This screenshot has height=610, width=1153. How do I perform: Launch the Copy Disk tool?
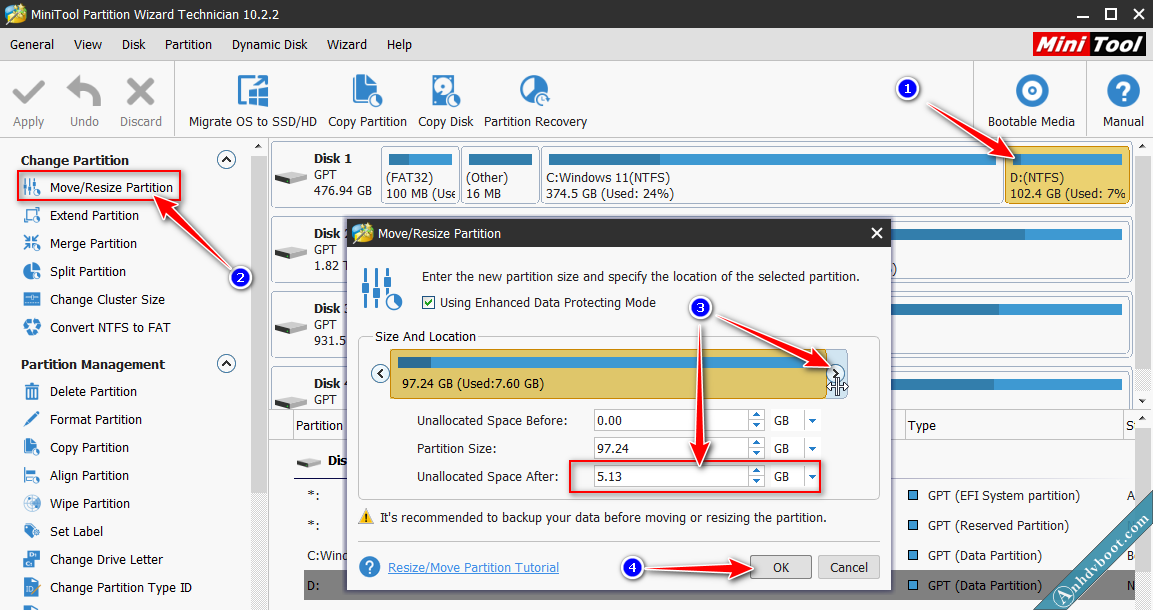(446, 101)
